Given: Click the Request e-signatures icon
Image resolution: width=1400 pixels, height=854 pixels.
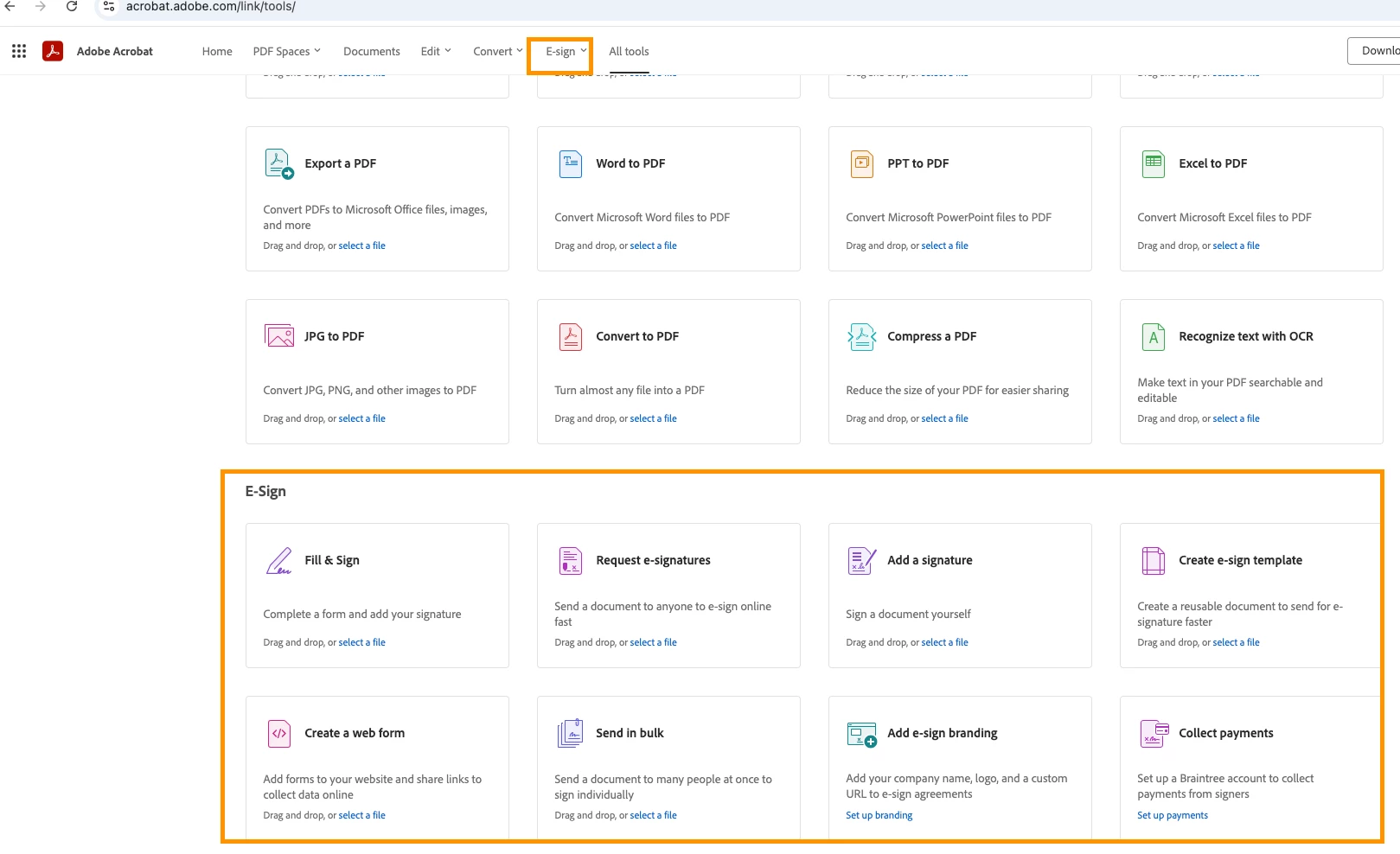Looking at the screenshot, I should (571, 560).
